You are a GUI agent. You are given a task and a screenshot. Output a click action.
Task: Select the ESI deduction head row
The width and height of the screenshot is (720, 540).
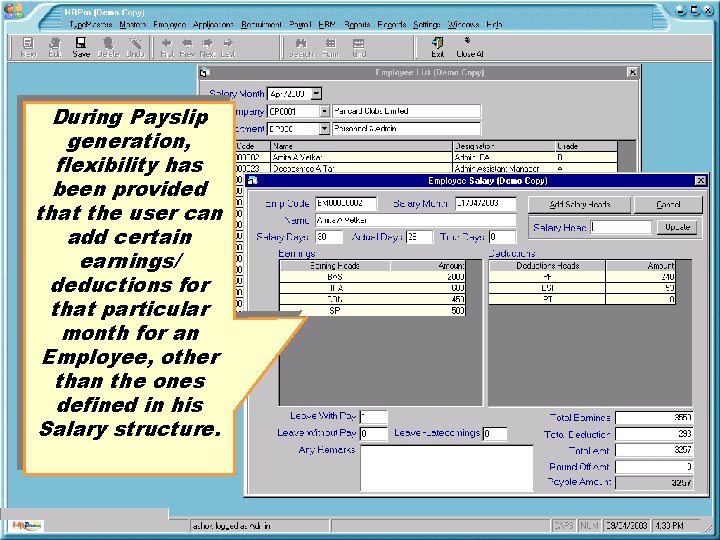tap(582, 288)
